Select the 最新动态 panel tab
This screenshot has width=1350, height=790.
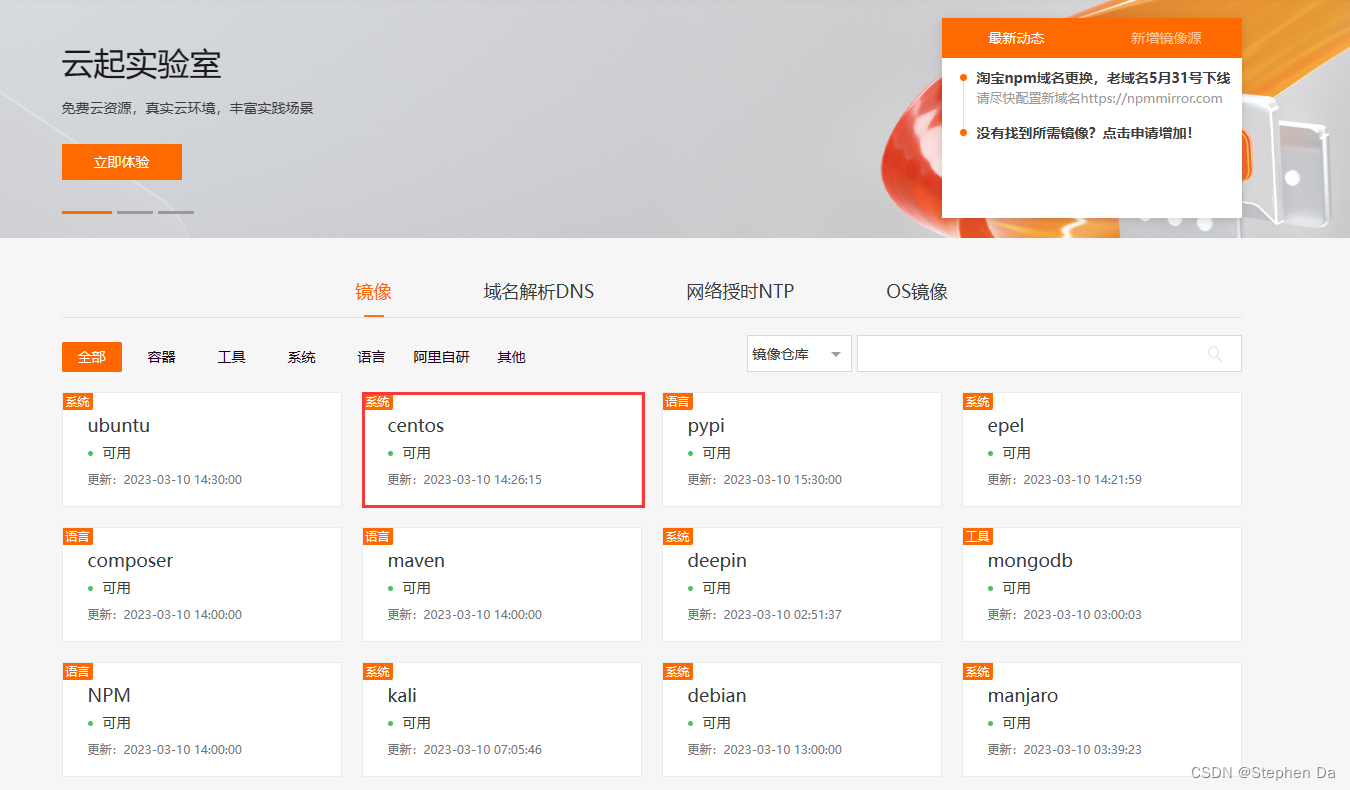(1016, 38)
